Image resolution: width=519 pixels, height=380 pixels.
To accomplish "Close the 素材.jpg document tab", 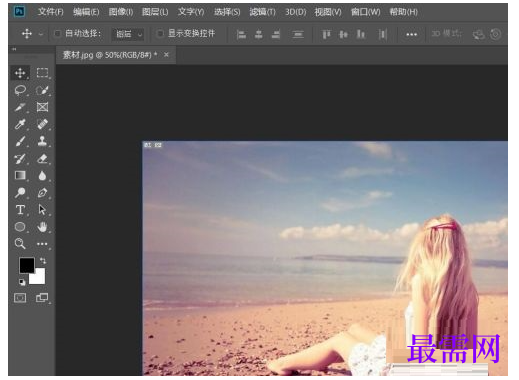I will coord(166,54).
